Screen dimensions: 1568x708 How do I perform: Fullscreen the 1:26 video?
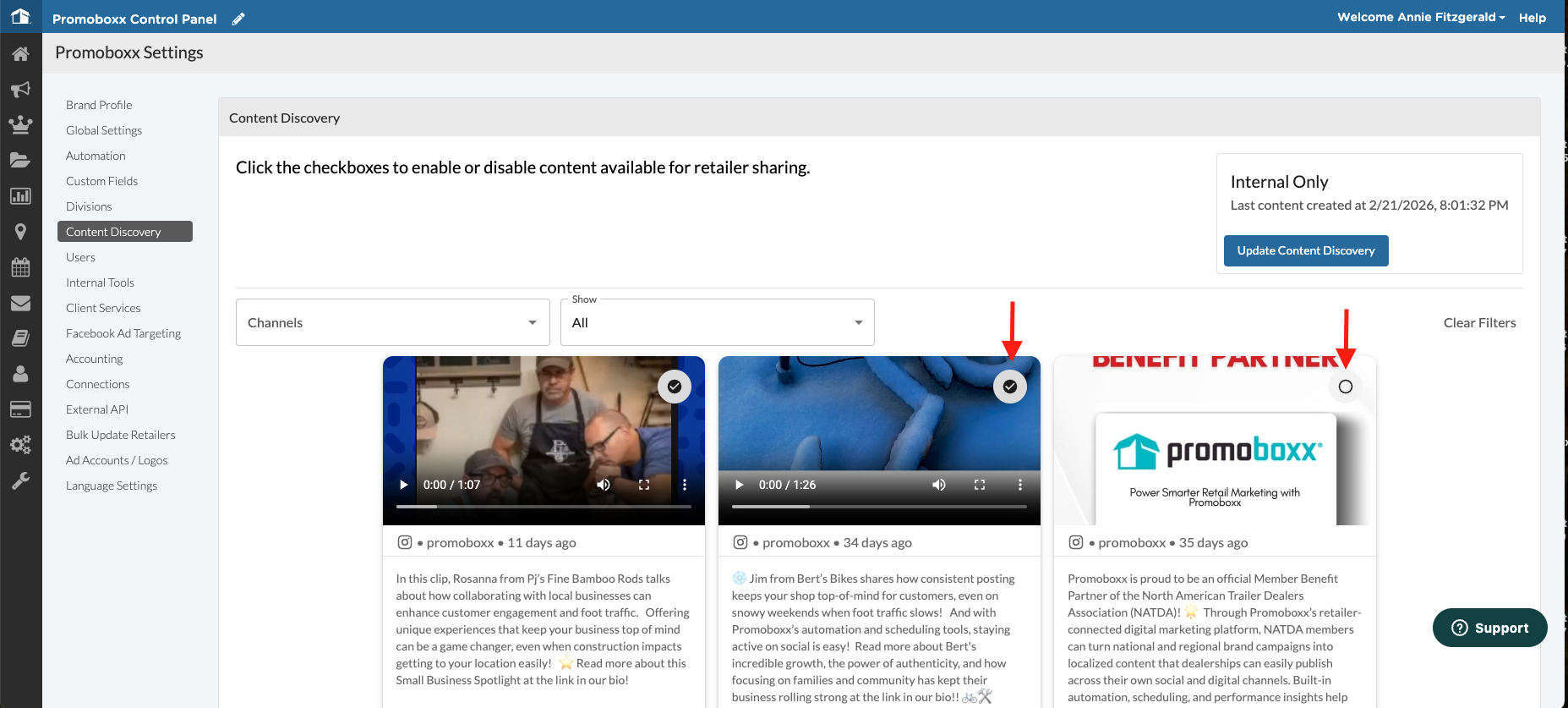(x=980, y=485)
